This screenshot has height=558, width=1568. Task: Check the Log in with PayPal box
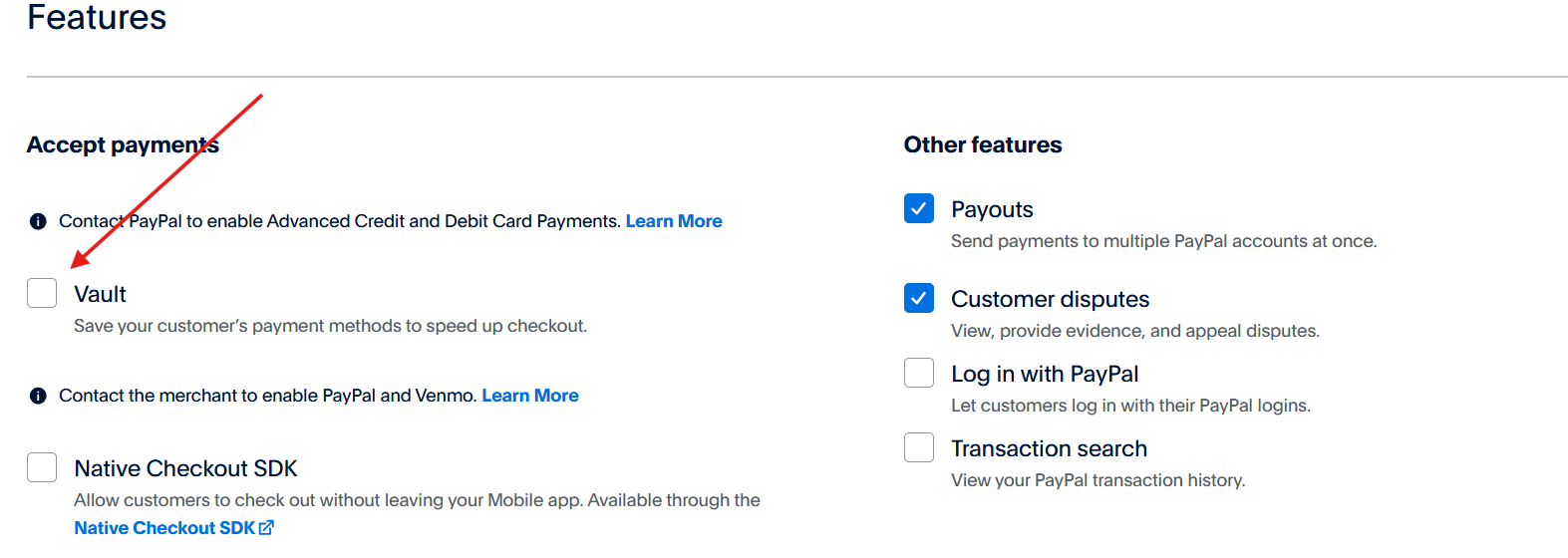(919, 373)
